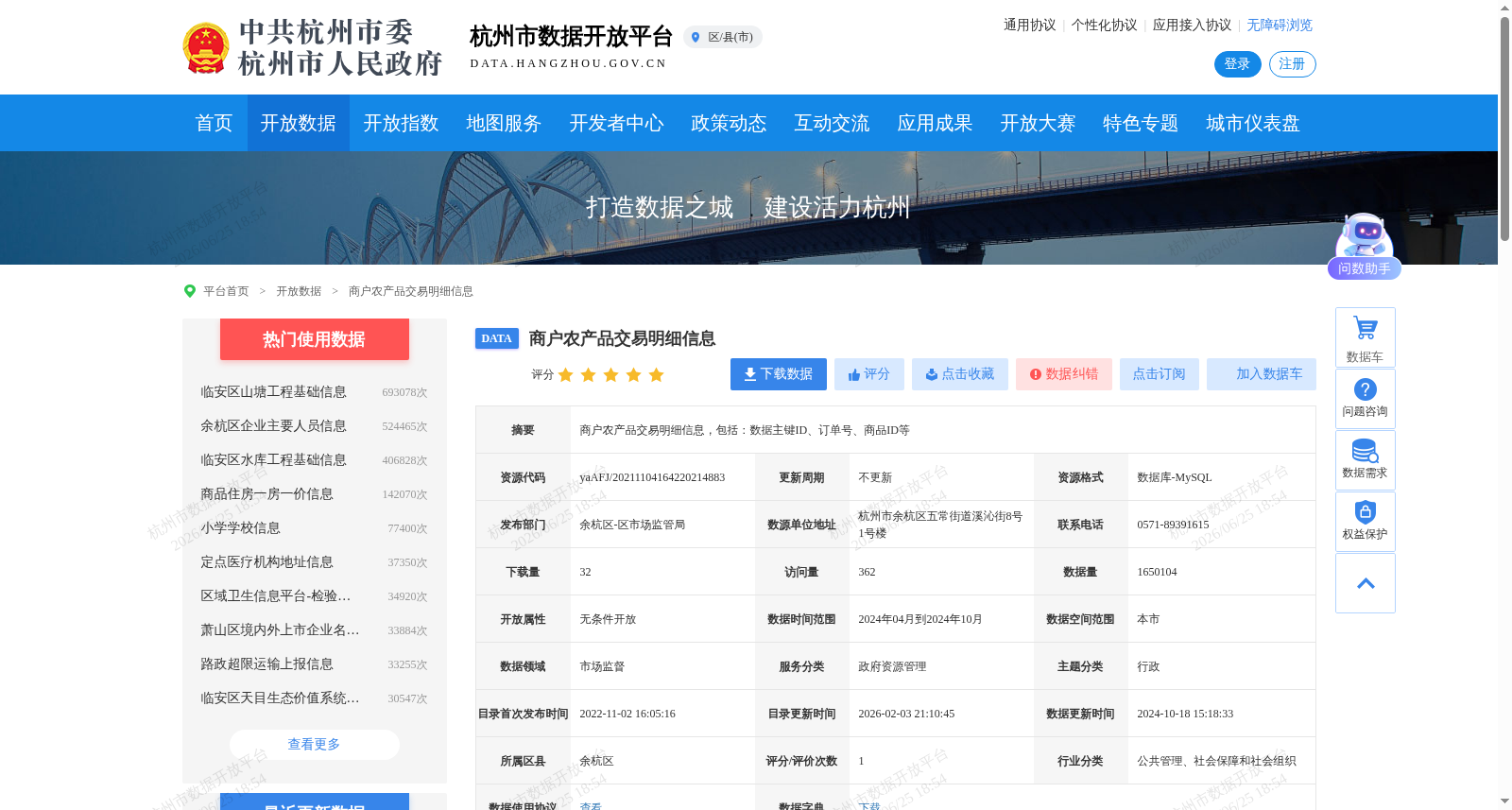
Task: Click the Hangzhou government emblem logo
Action: pos(205,48)
